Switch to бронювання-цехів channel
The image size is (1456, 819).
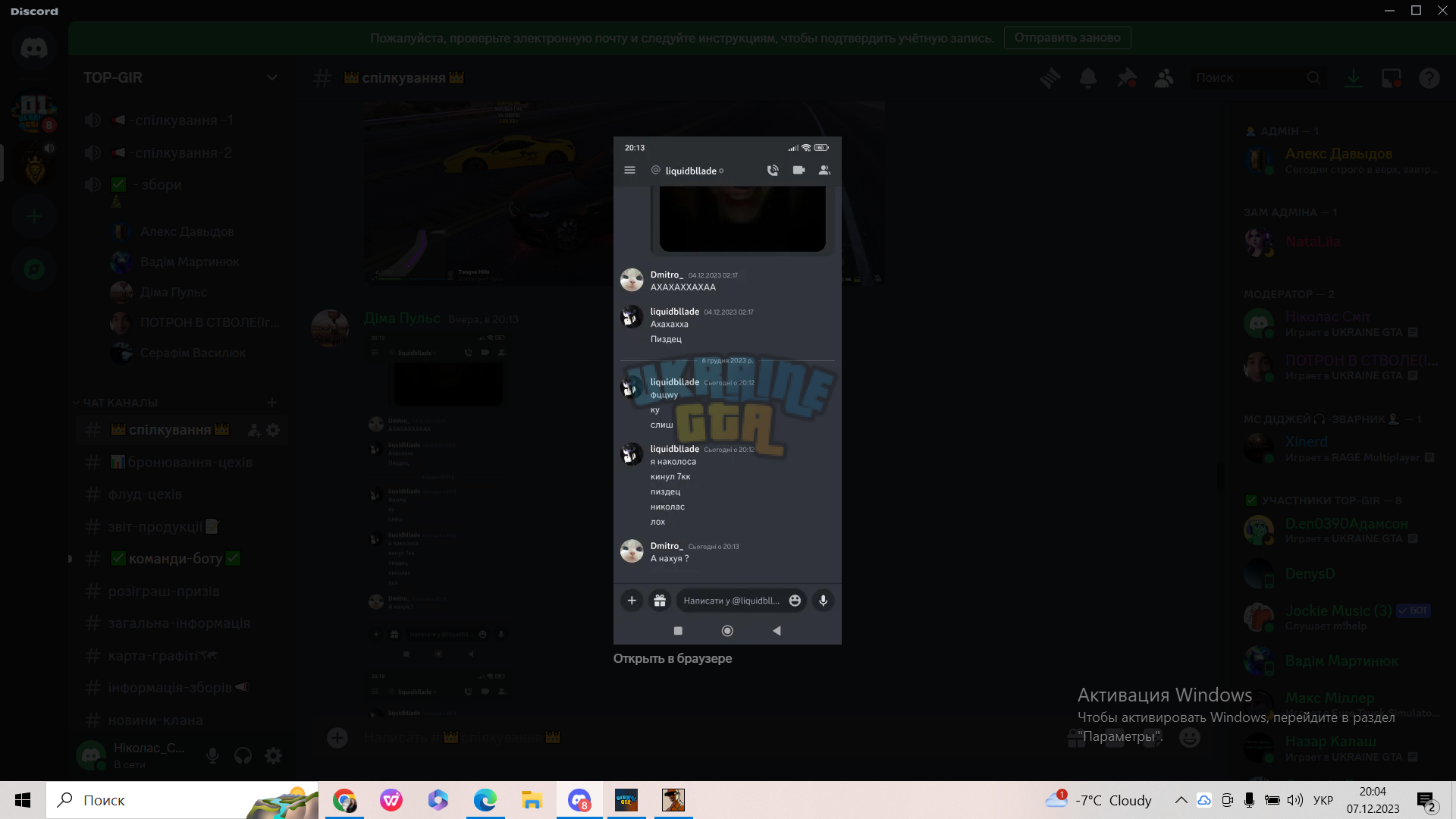180,462
